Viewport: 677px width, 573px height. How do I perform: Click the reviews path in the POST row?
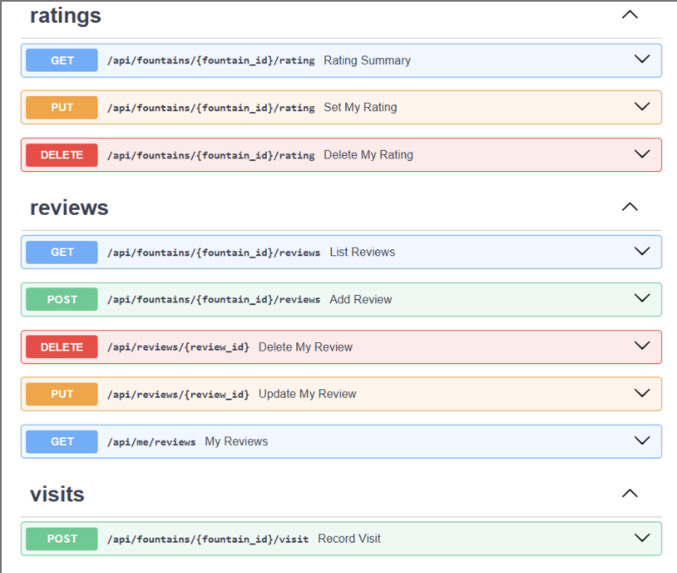[x=214, y=299]
